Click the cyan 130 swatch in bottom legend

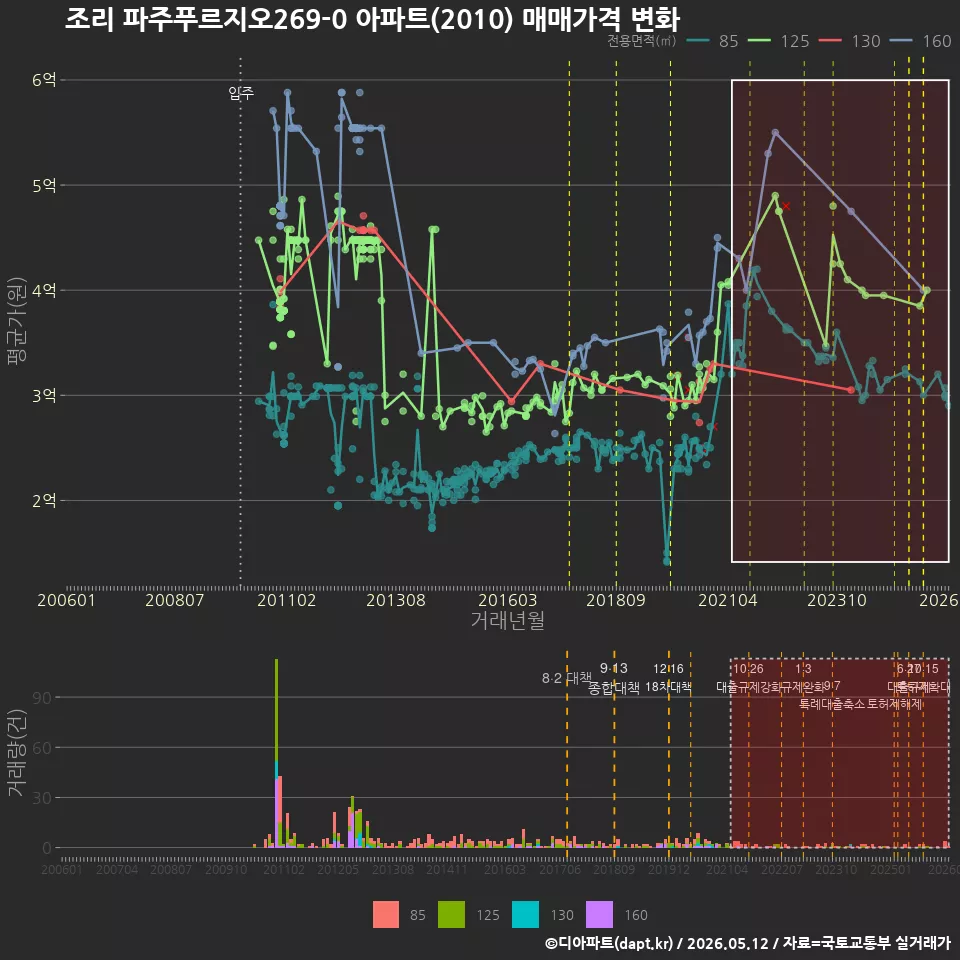[525, 915]
